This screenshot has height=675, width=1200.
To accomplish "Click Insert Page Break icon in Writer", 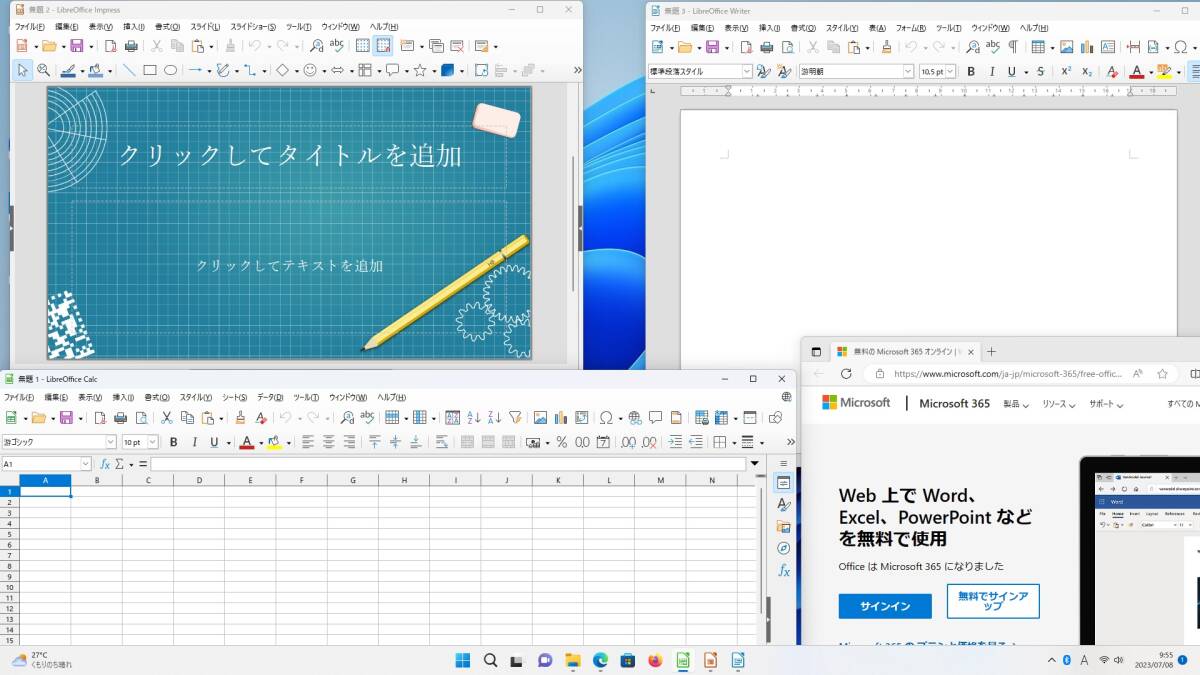I will click(1133, 46).
